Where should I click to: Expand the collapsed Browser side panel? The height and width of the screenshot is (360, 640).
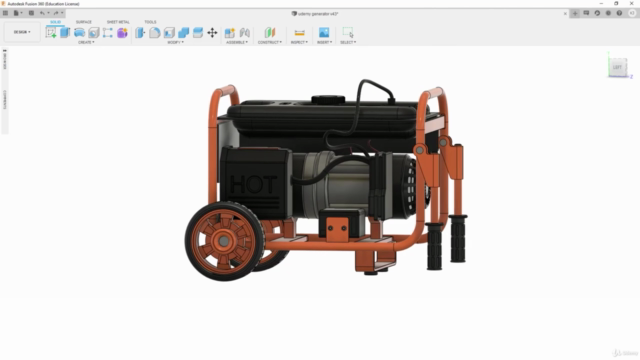[5, 60]
